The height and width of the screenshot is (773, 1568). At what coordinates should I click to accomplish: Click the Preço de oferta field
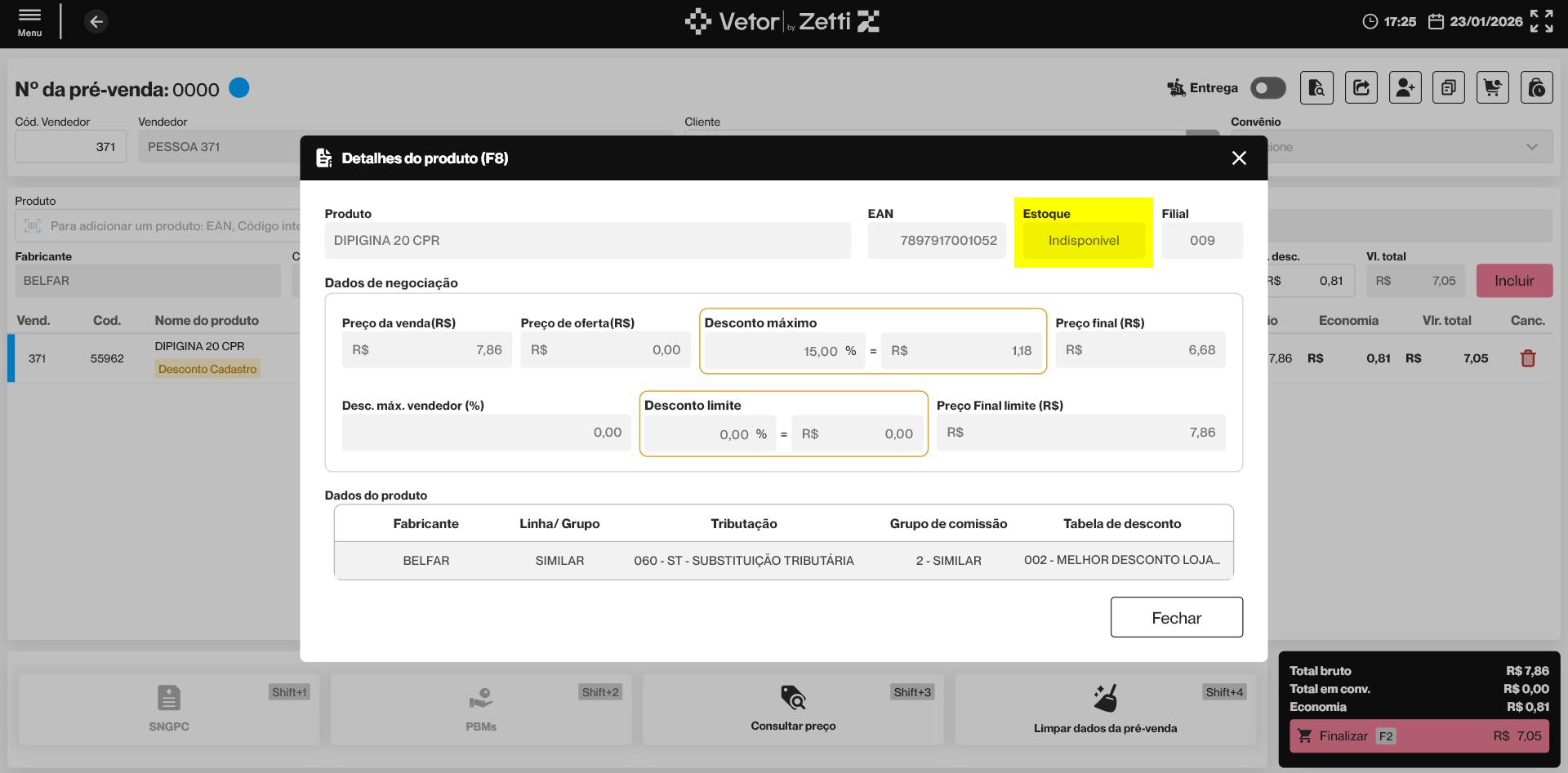[606, 350]
